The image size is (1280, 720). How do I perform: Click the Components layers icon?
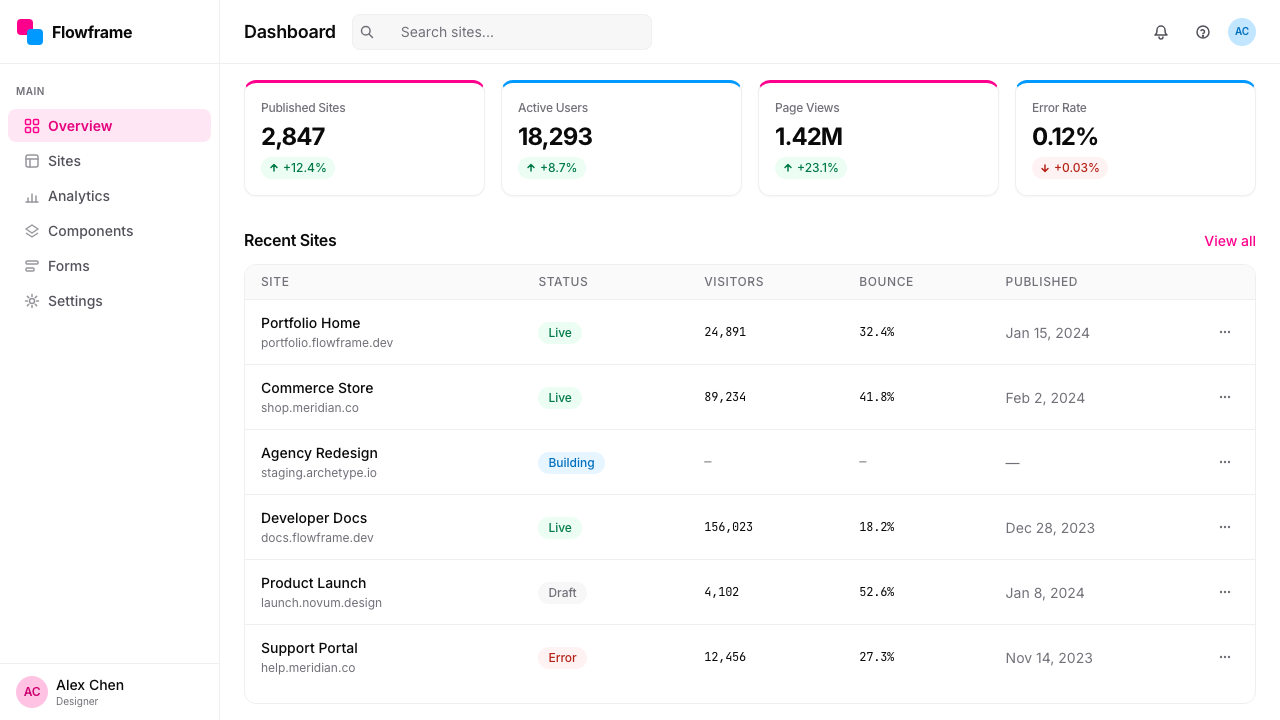(x=32, y=231)
